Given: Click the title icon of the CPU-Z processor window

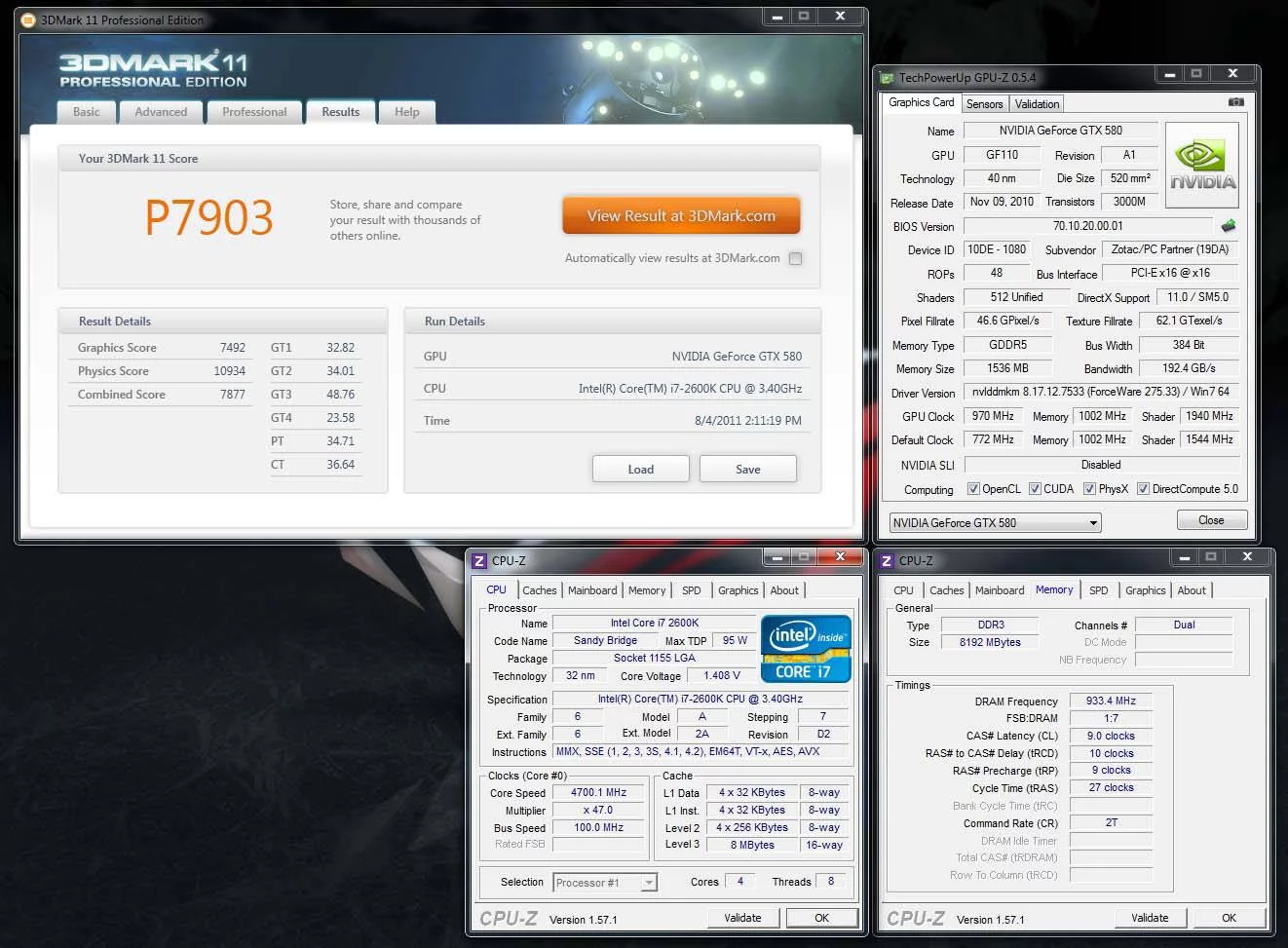Looking at the screenshot, I should (479, 561).
